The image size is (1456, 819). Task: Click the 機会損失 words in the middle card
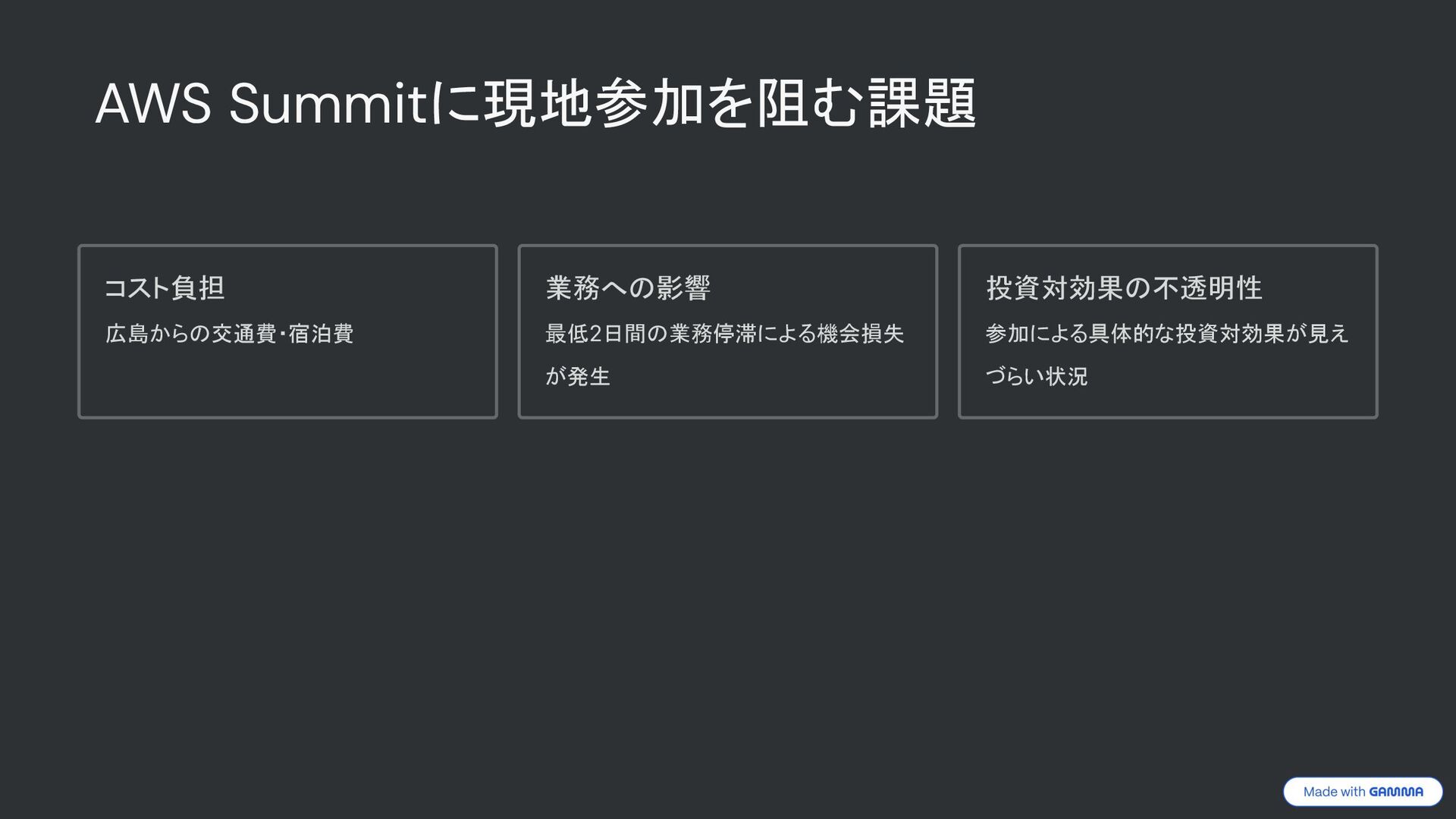pos(860,334)
